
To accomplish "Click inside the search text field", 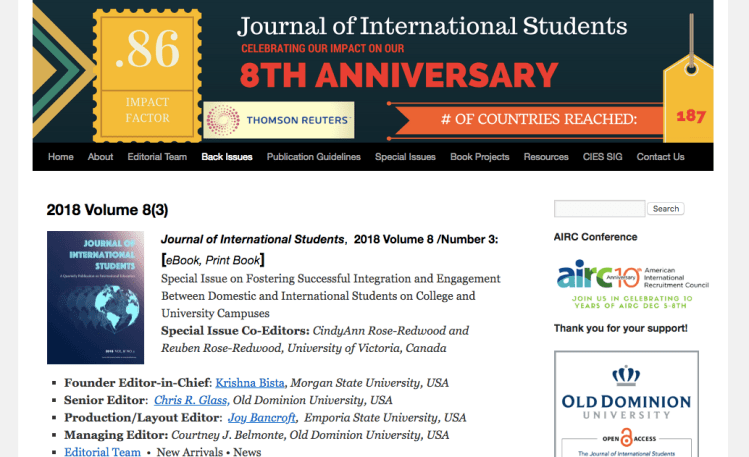I will click(x=599, y=209).
